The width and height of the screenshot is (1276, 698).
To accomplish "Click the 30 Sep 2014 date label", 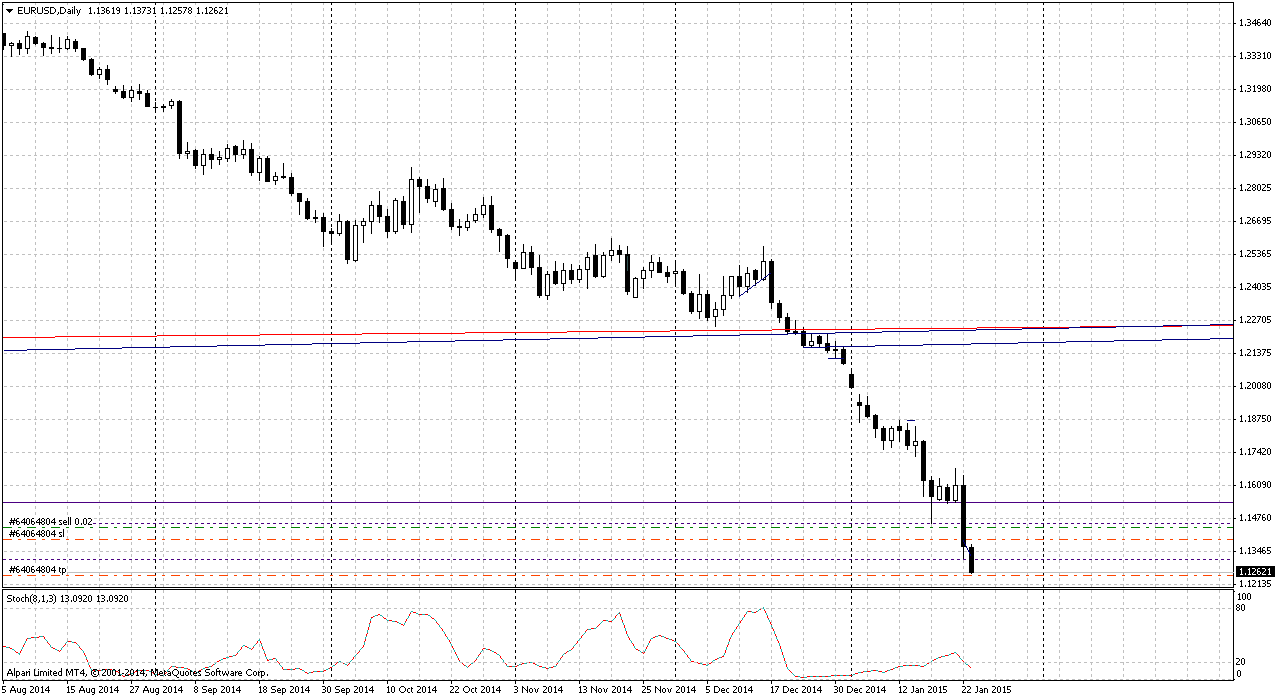I will 347,690.
